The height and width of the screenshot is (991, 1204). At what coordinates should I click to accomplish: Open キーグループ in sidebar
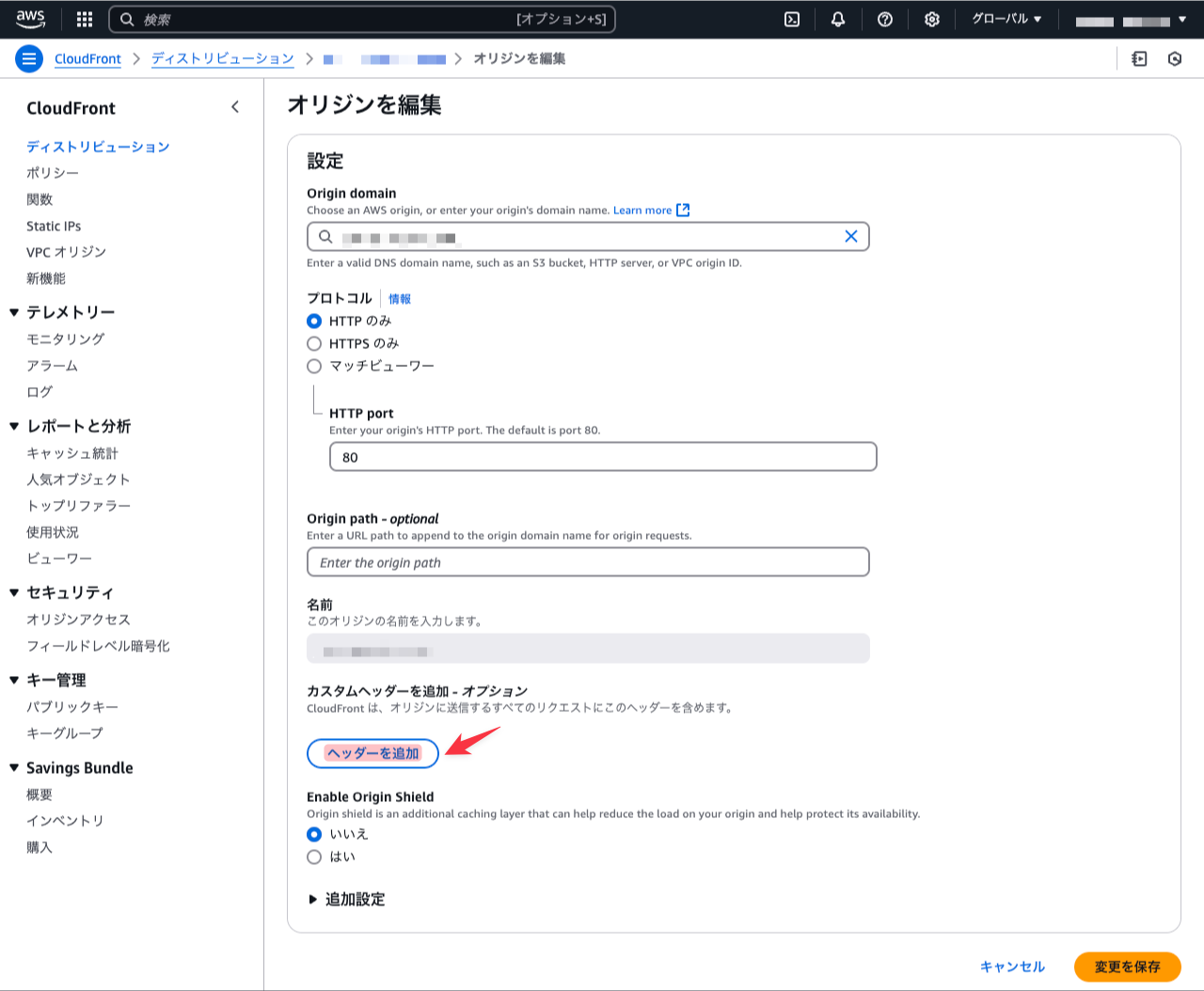(65, 733)
